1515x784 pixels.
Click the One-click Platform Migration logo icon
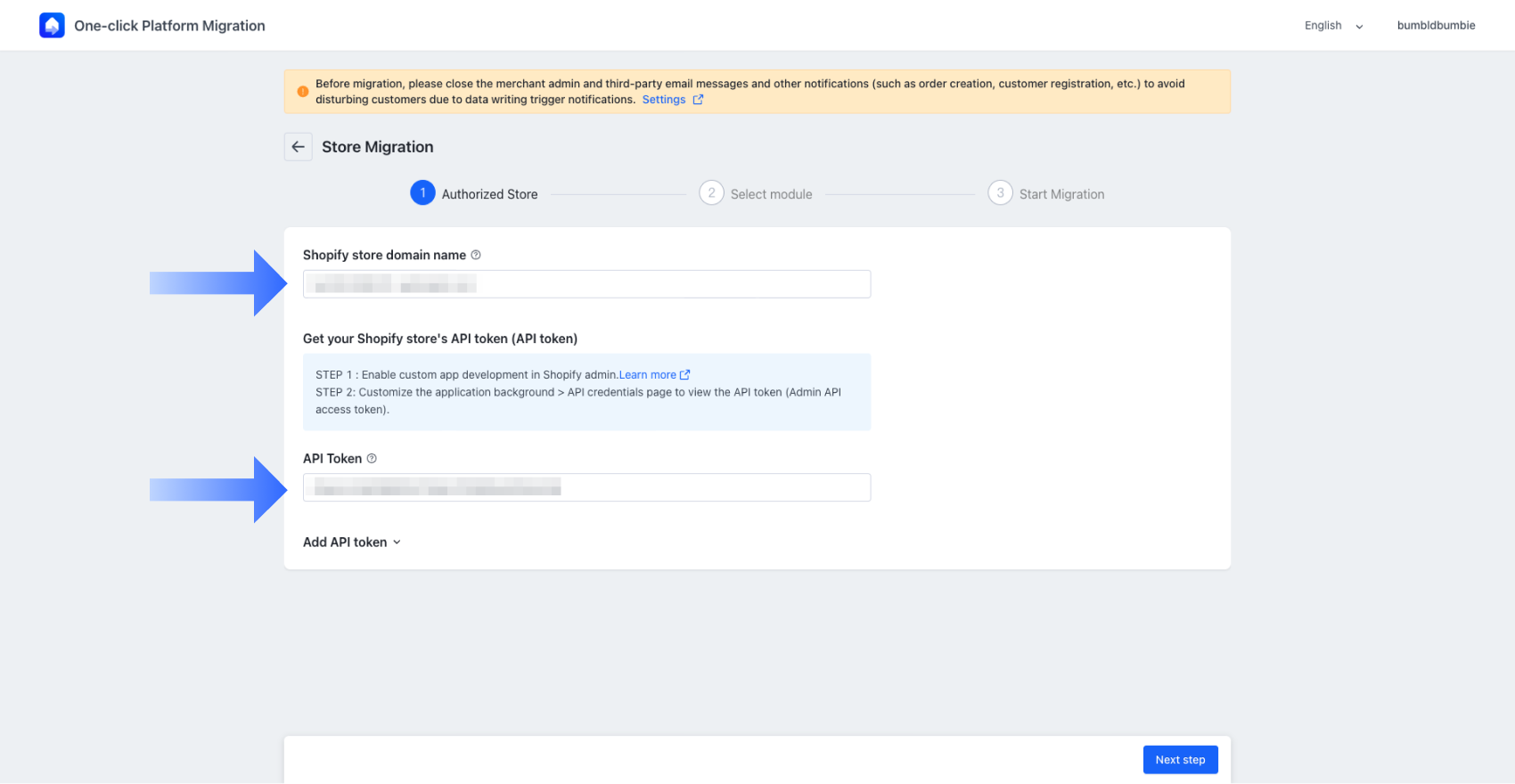coord(52,25)
